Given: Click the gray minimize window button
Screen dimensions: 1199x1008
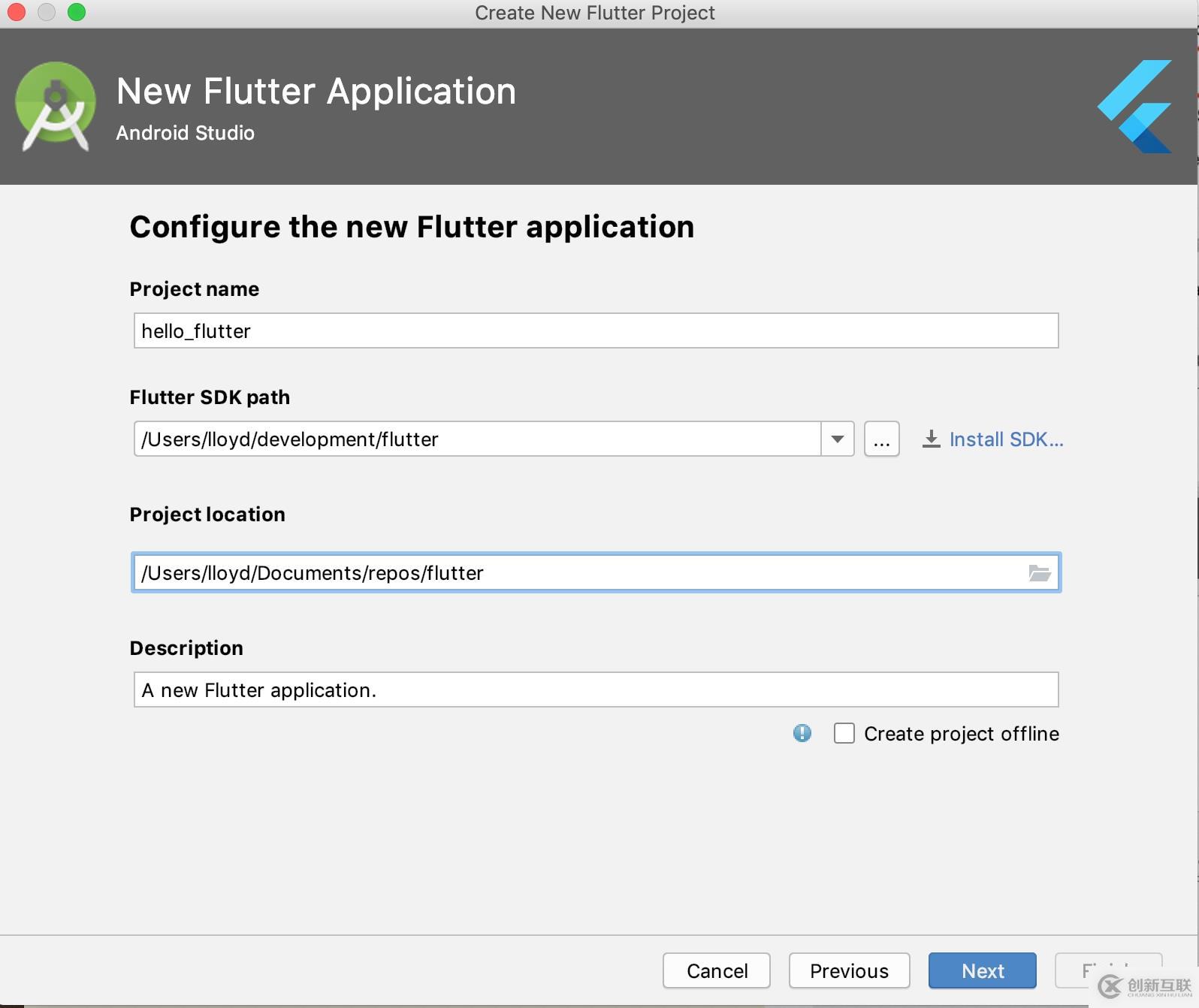Looking at the screenshot, I should pyautogui.click(x=47, y=12).
